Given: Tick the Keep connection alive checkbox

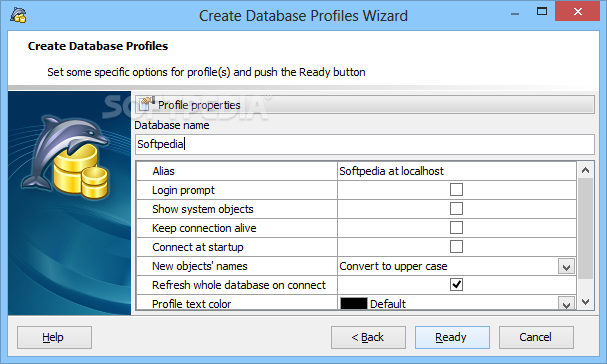Looking at the screenshot, I should [456, 228].
